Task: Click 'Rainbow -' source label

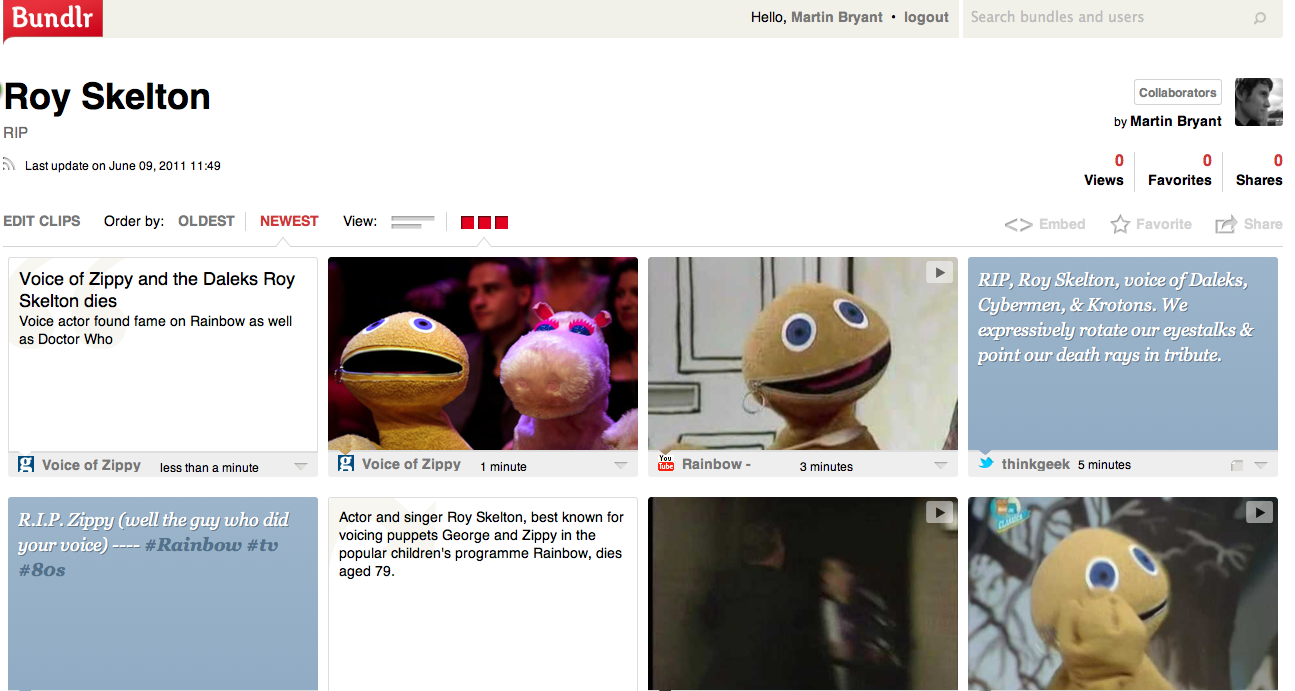Action: (716, 464)
